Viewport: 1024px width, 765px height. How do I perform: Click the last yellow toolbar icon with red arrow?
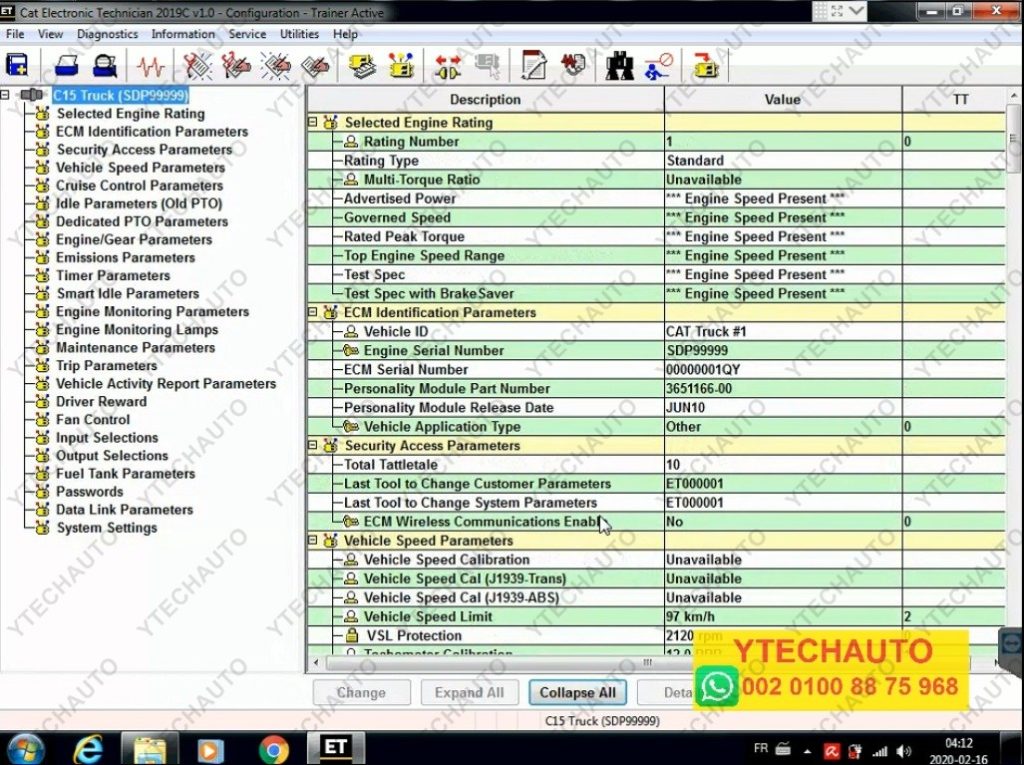705,66
